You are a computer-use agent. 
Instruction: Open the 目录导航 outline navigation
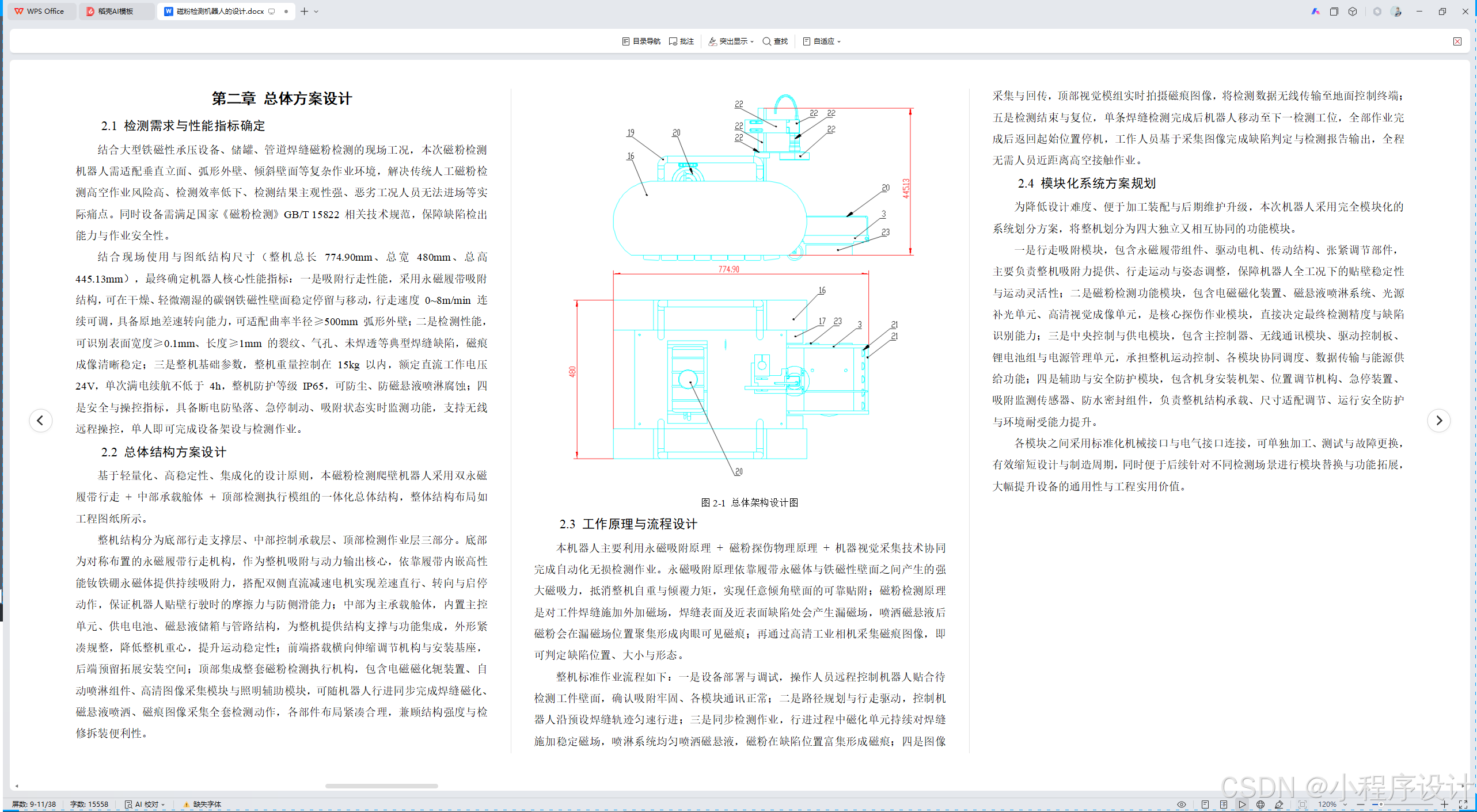pyautogui.click(x=641, y=41)
